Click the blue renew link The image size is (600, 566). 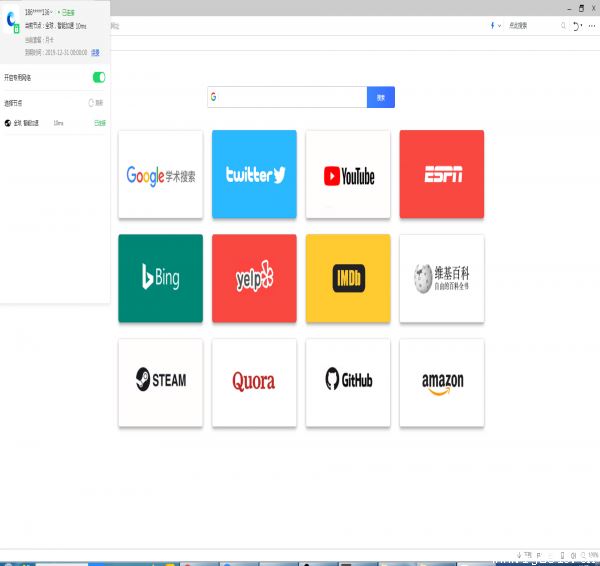click(95, 51)
